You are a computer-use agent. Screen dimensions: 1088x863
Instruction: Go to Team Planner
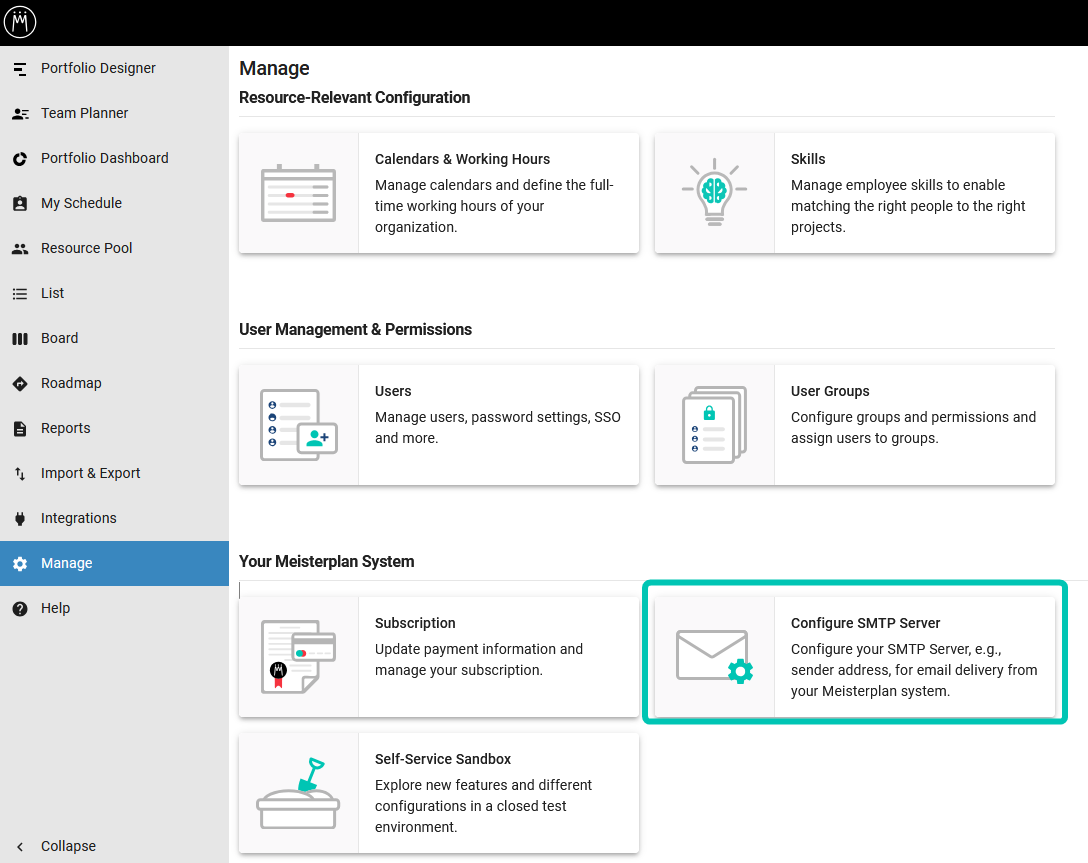(85, 113)
